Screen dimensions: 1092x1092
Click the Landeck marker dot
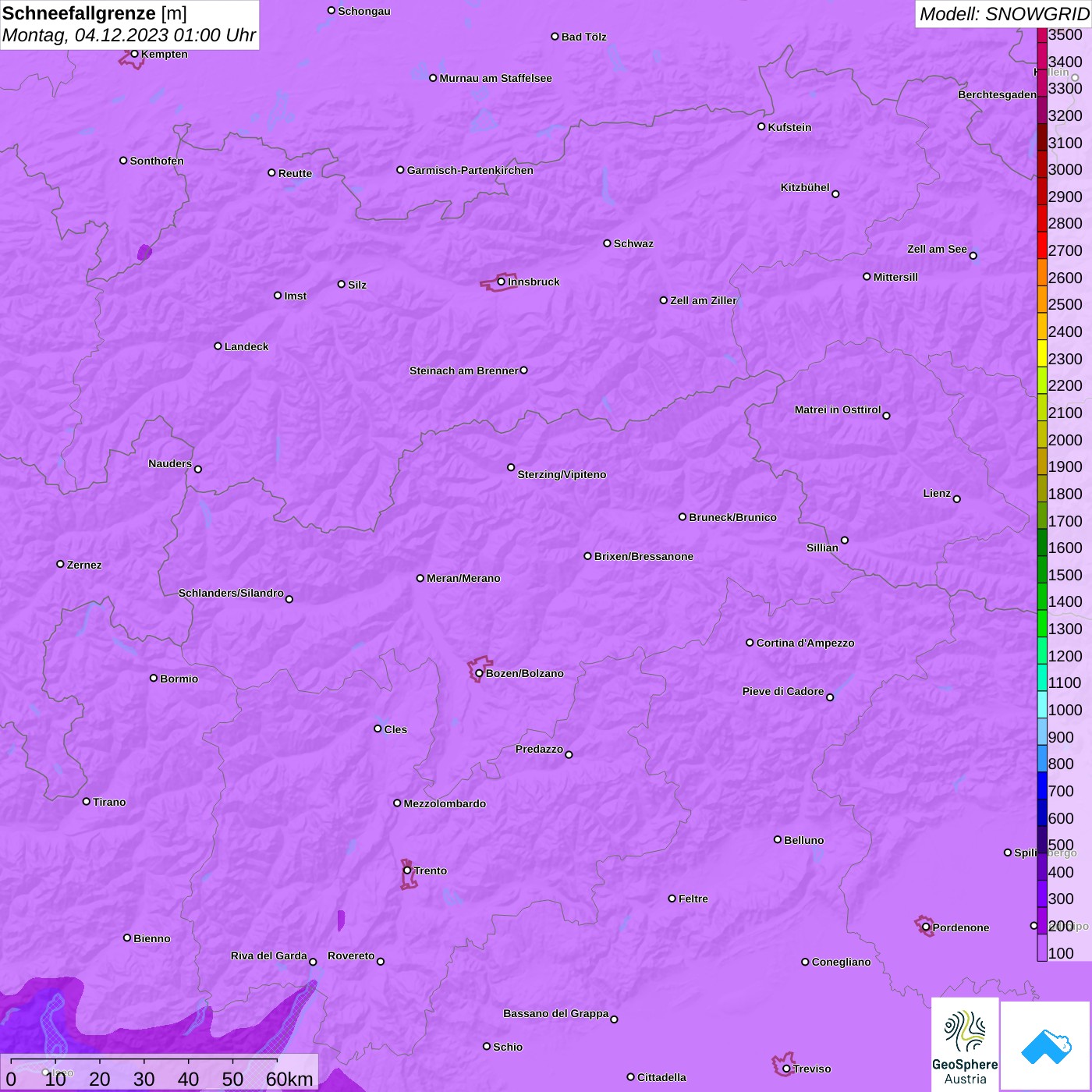coord(218,346)
